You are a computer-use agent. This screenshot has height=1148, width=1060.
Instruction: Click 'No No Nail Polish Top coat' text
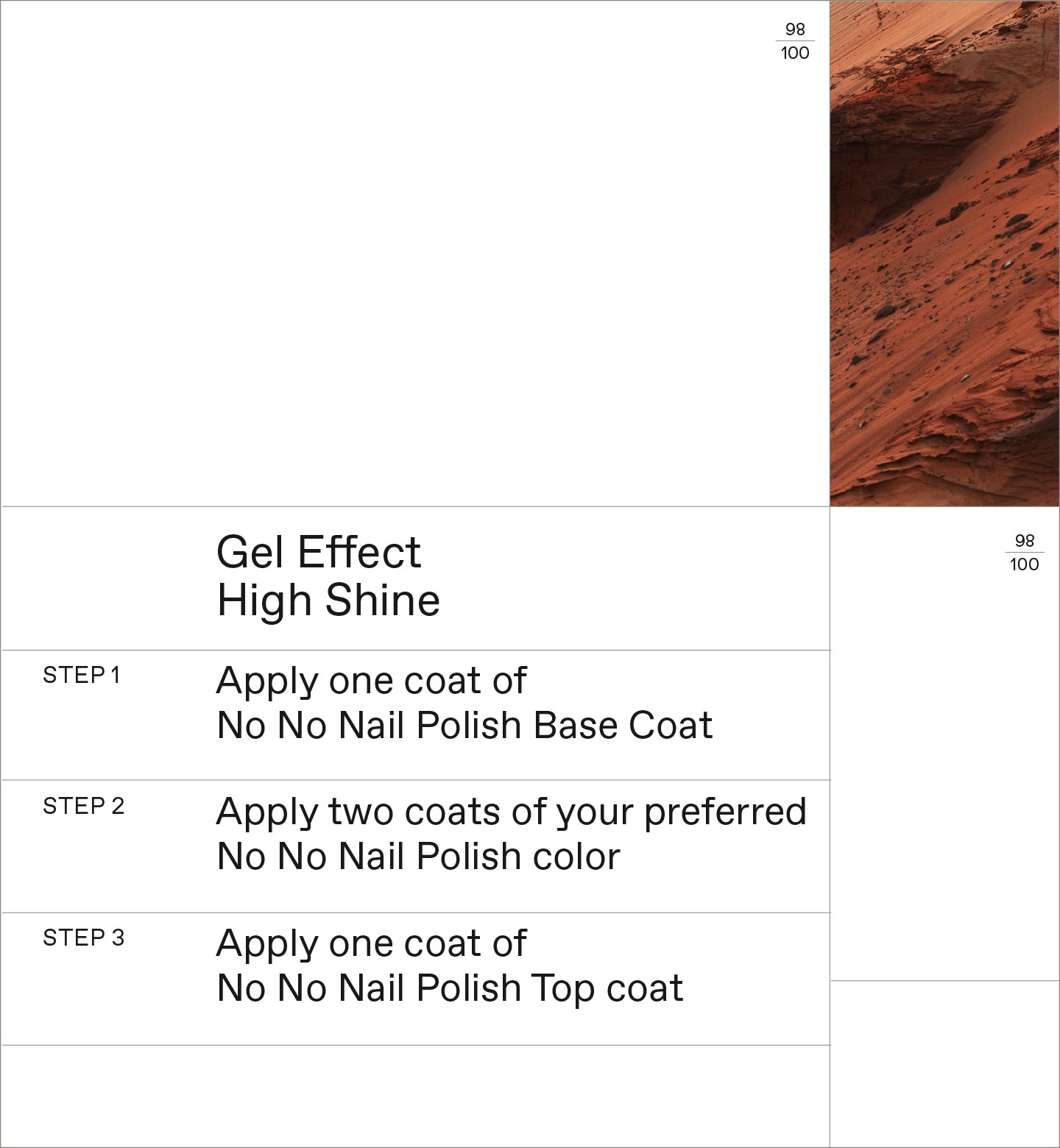tap(450, 988)
